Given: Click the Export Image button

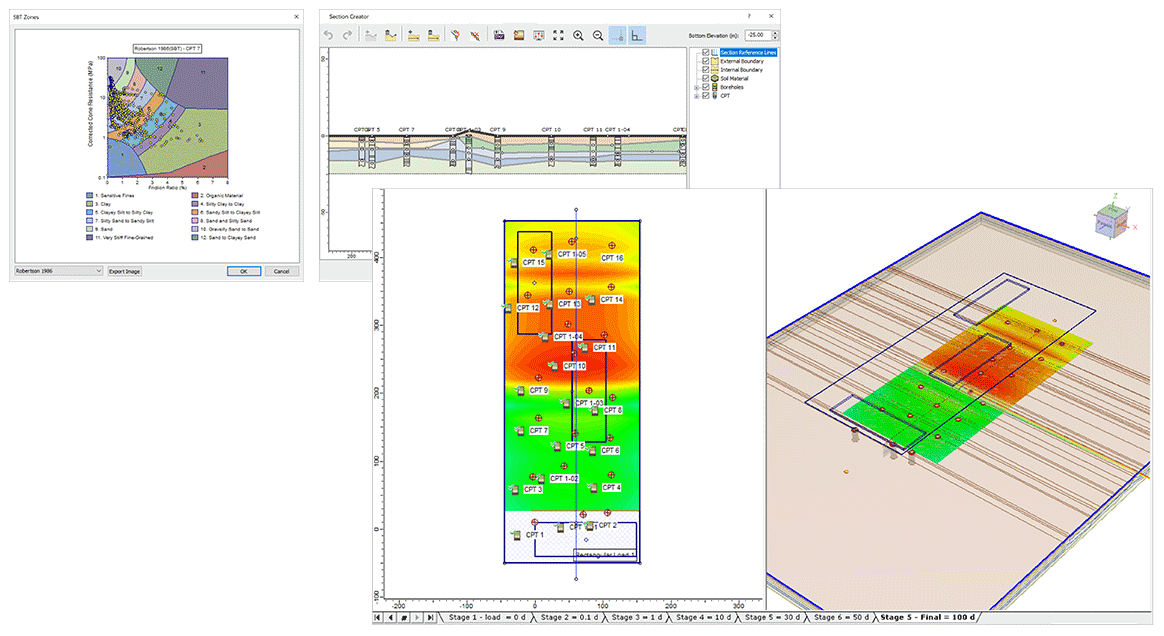Looking at the screenshot, I should click(123, 271).
